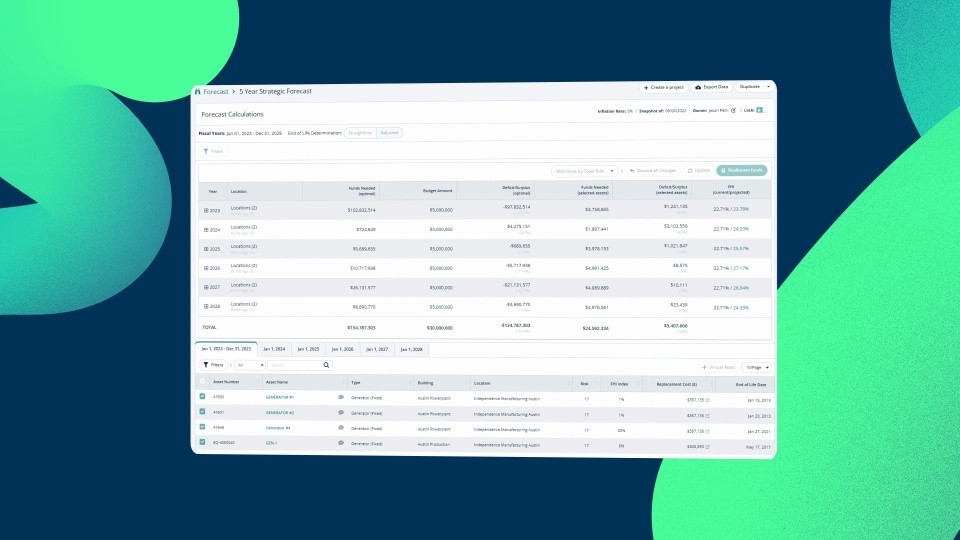
Task: Uncheck the checkbox for asset 47600
Action: 203,397
